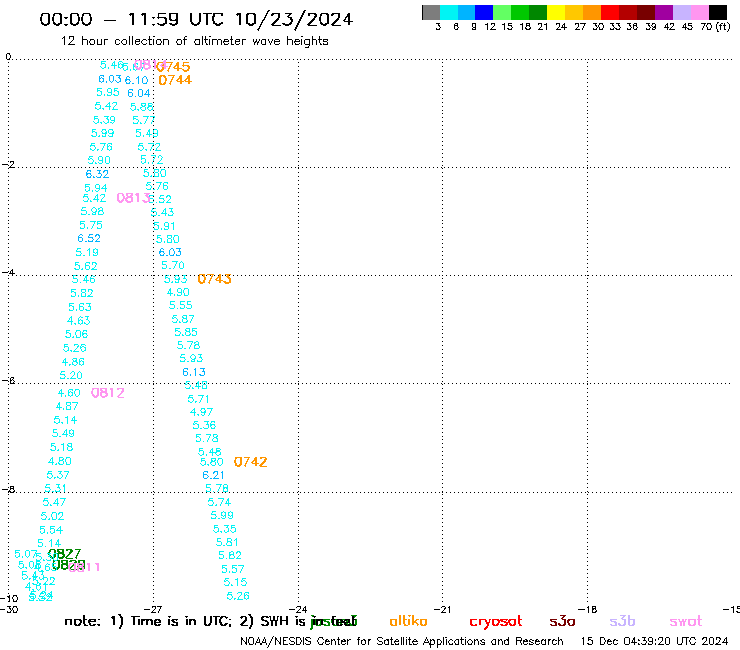Click the pink '0812' time stamp
Screen dimensions: 740x650
click(x=108, y=393)
